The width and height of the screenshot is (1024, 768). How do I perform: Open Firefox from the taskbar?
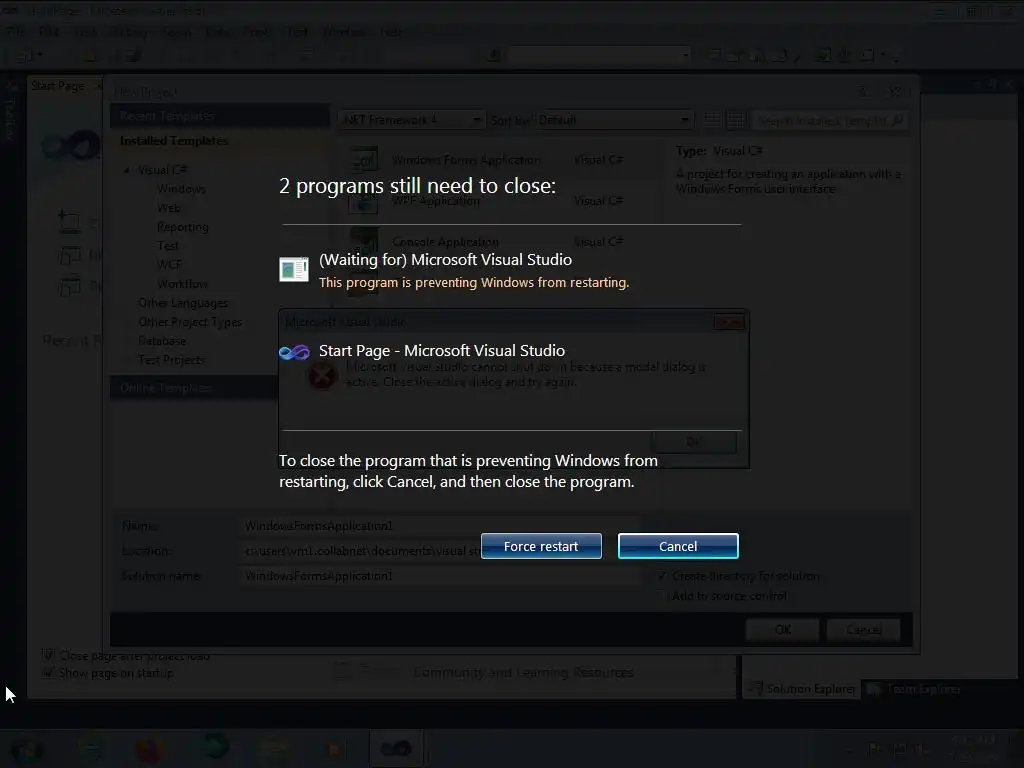point(150,748)
